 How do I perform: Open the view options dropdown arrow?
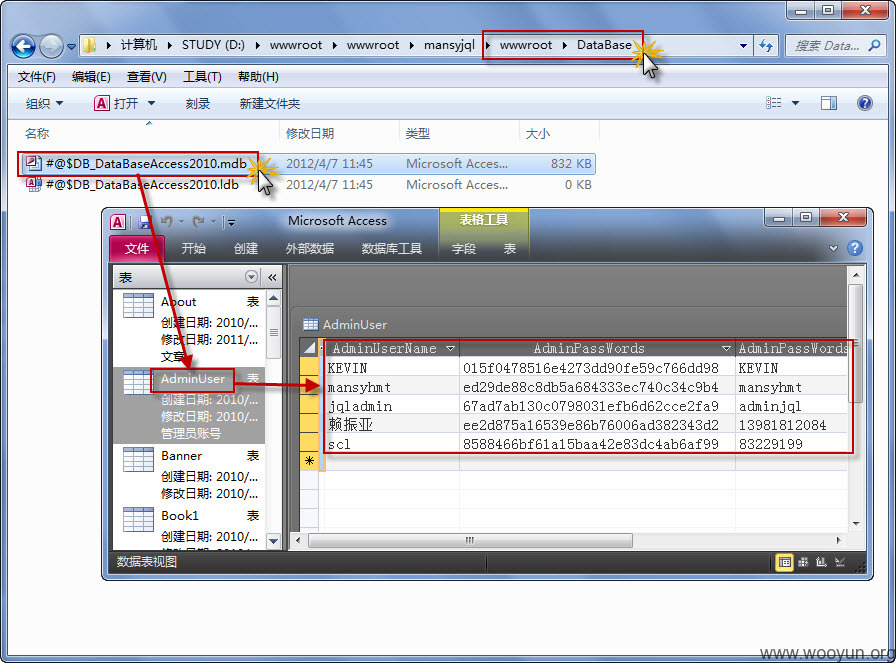pyautogui.click(x=795, y=103)
